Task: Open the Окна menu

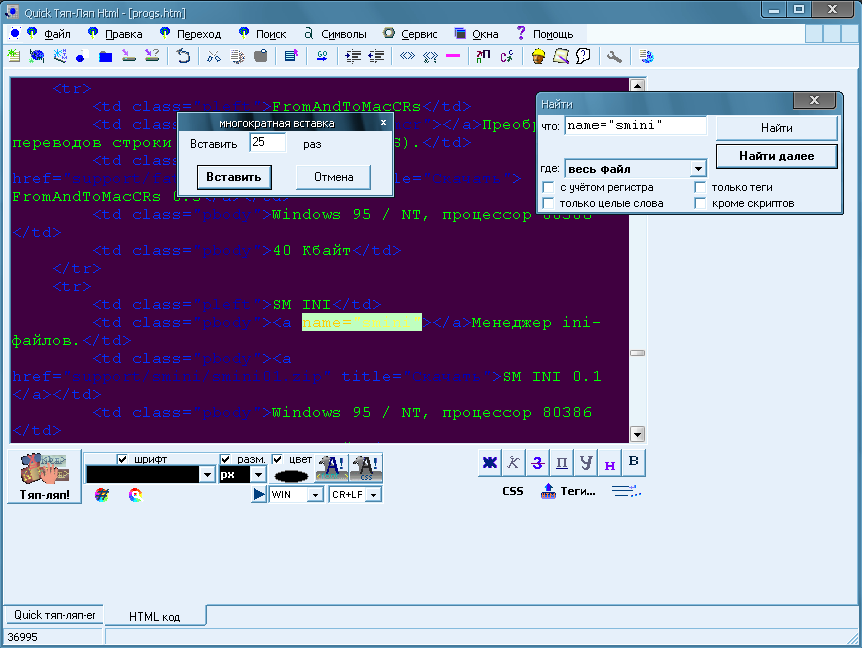Action: pos(485,34)
